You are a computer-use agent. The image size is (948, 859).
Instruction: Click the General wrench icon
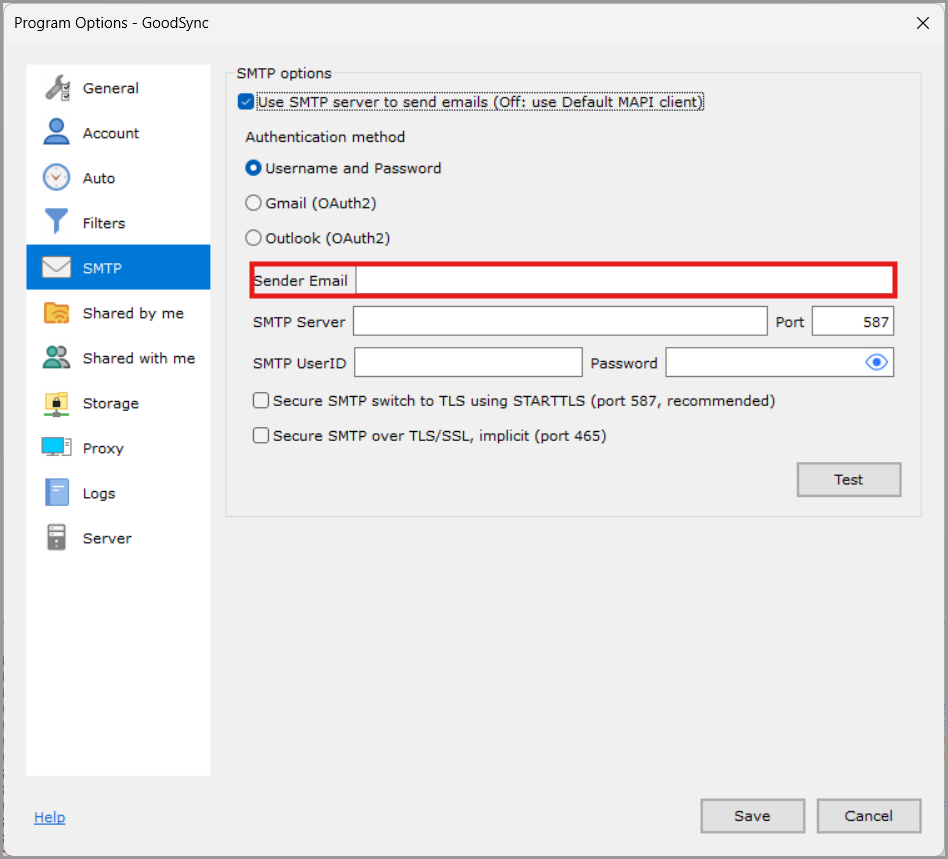click(x=57, y=88)
